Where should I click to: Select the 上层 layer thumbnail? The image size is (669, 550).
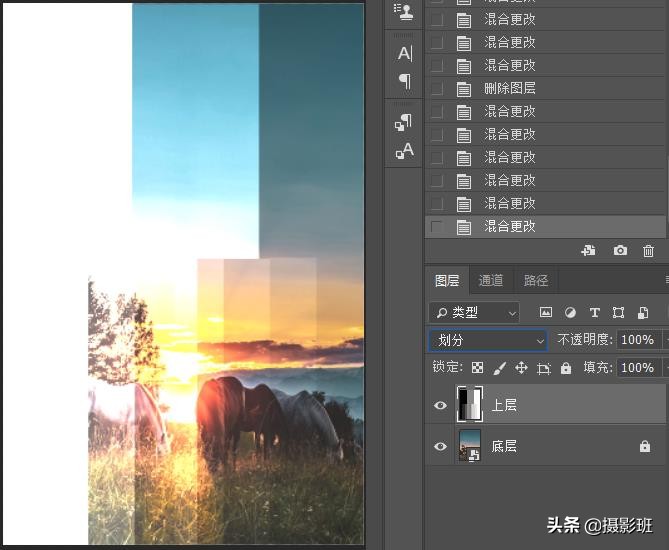(470, 404)
